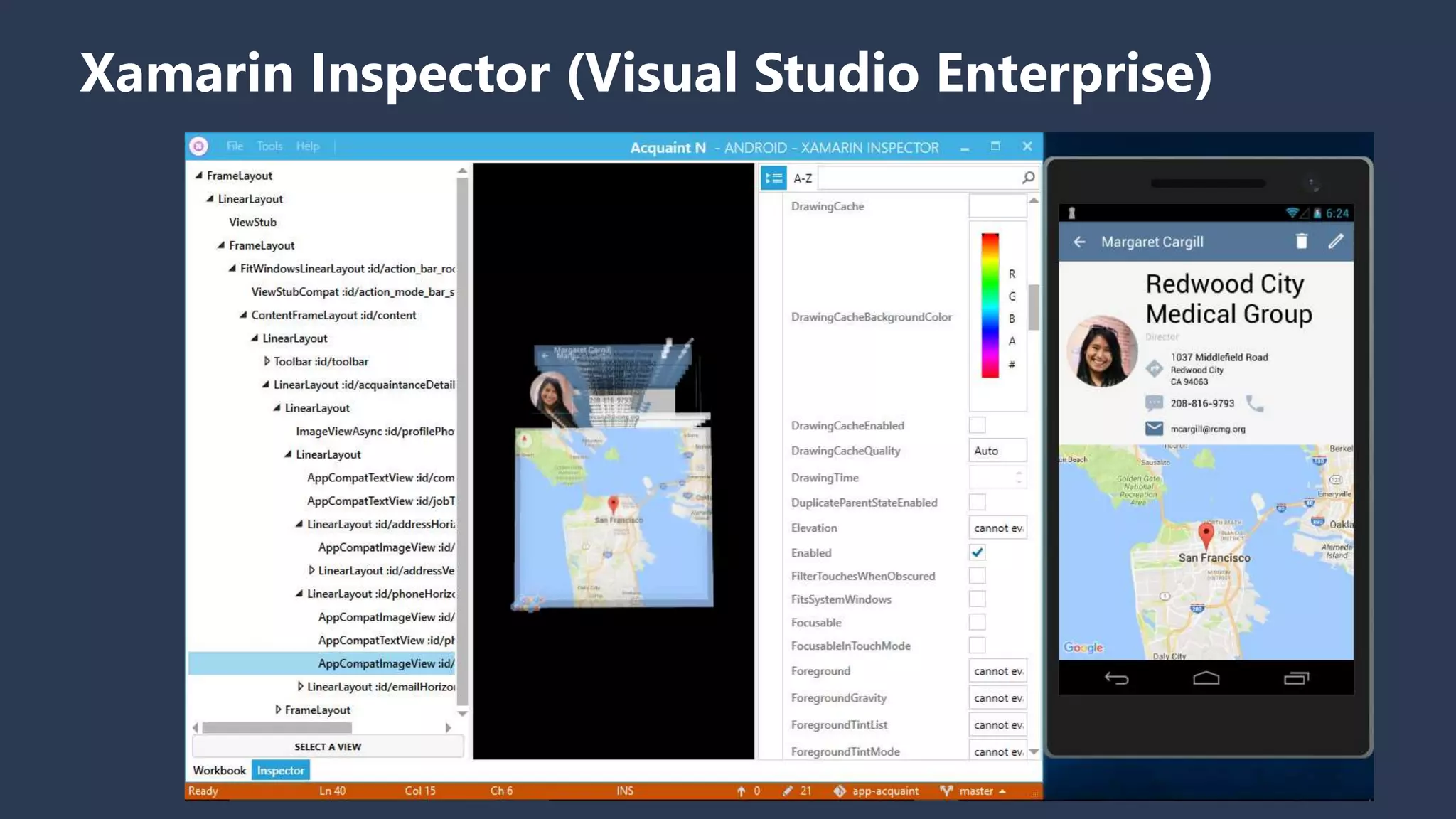This screenshot has width=1456, height=819.
Task: Expand LinearLayout :id/addressVe node
Action: click(311, 570)
